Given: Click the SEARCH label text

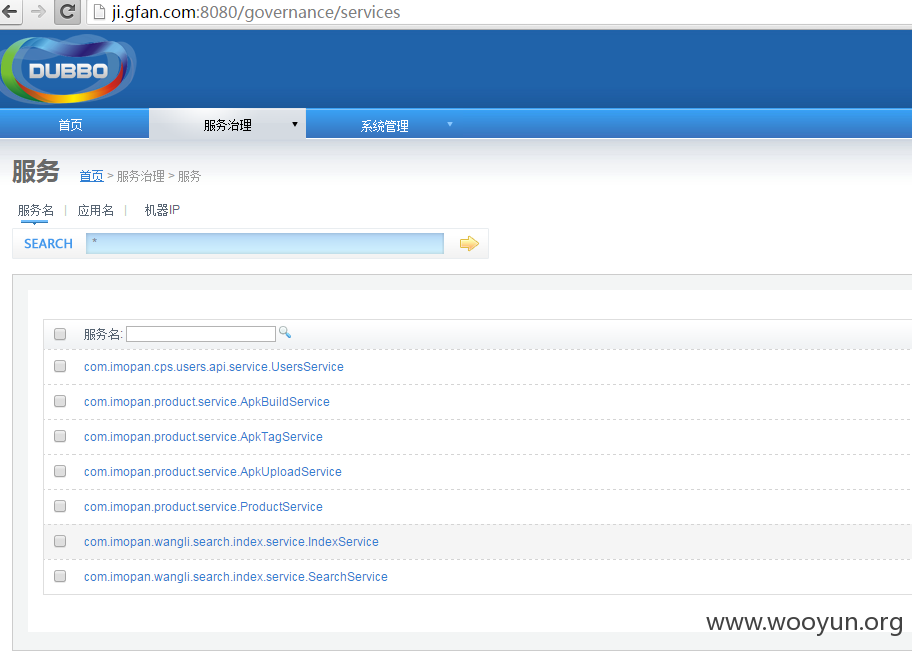Looking at the screenshot, I should (x=48, y=244).
